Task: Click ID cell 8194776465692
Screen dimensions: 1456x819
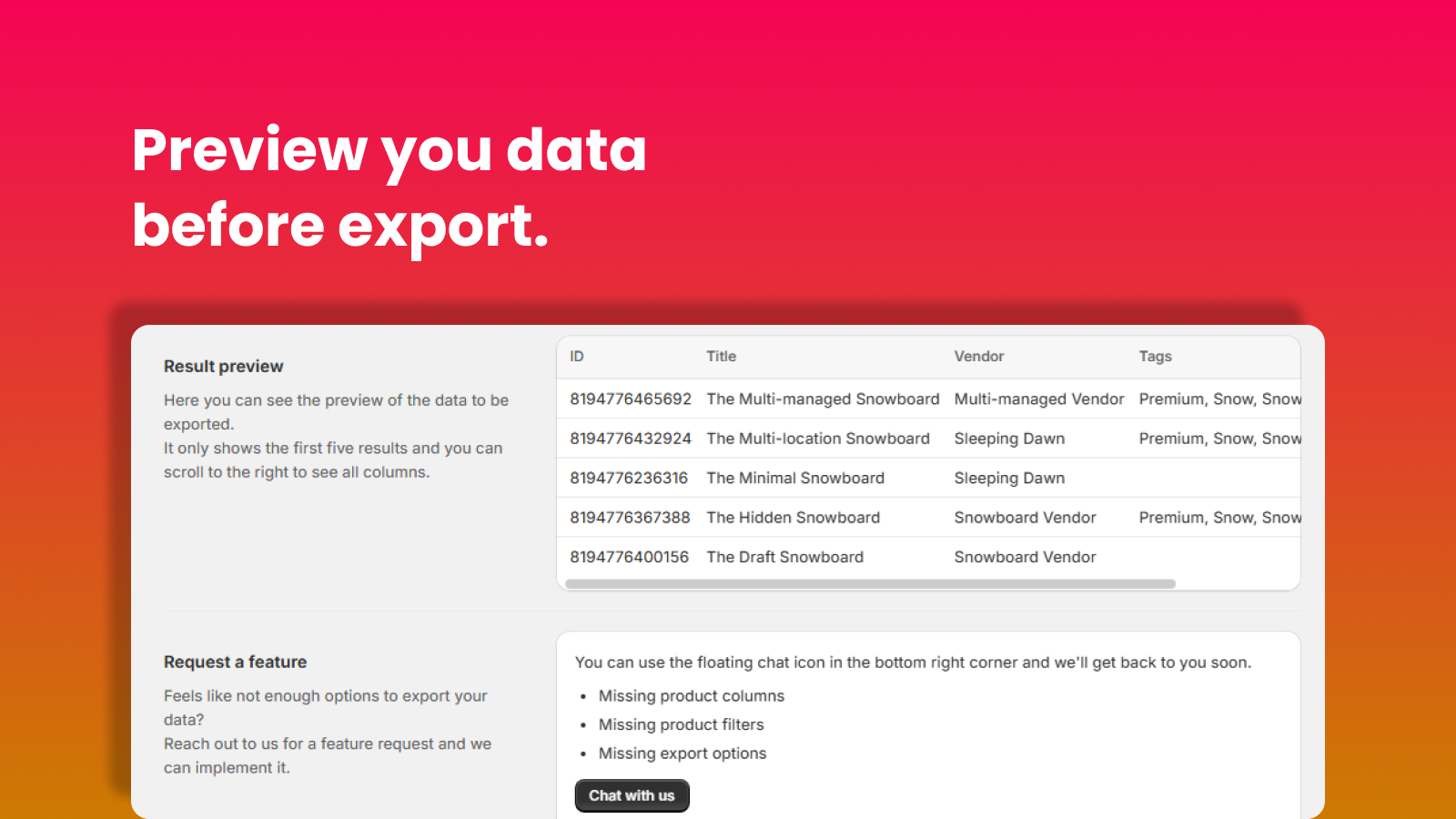Action: (631, 399)
